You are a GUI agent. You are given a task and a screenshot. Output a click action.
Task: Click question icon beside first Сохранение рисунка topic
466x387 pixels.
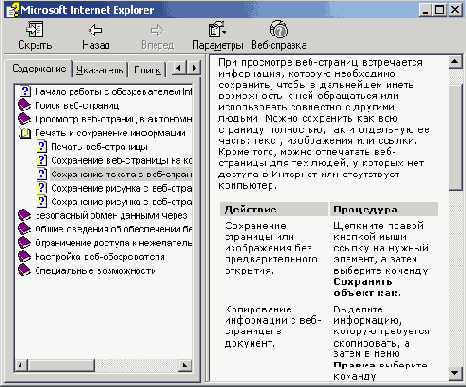pyautogui.click(x=41, y=188)
